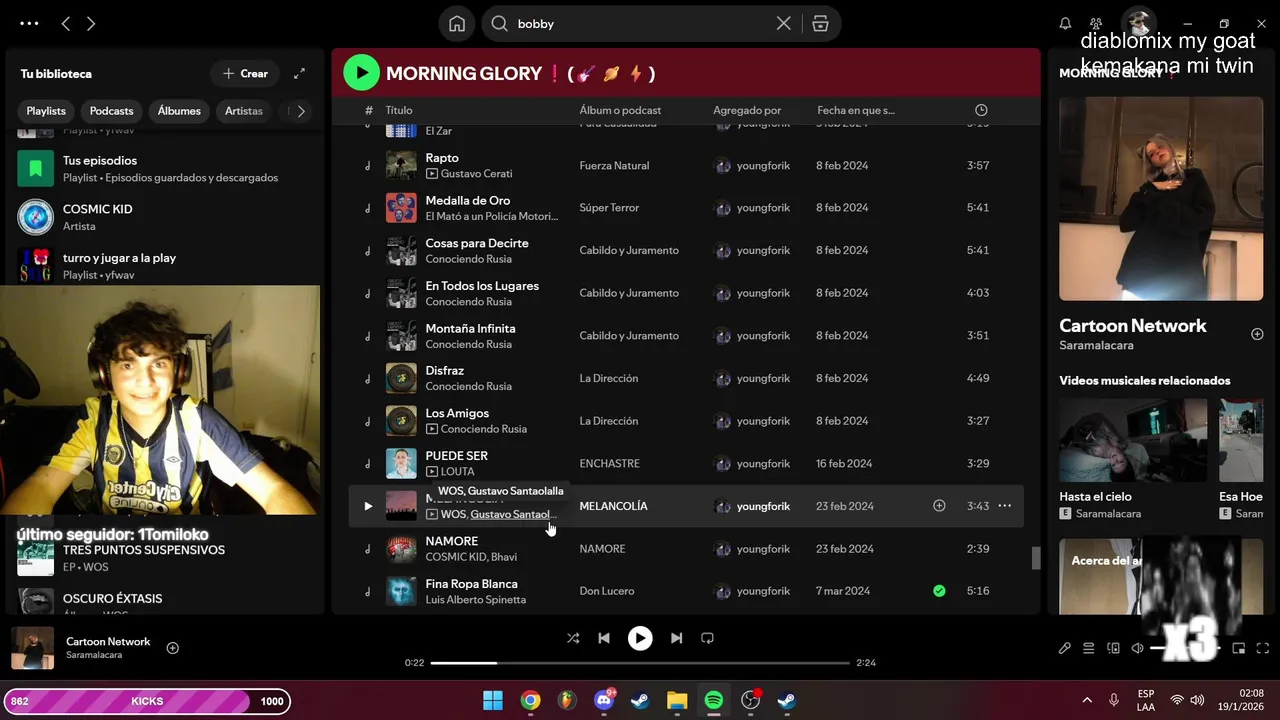Add the MELANCOLÍA track to Liked Songs
The height and width of the screenshot is (720, 1280).
point(939,506)
